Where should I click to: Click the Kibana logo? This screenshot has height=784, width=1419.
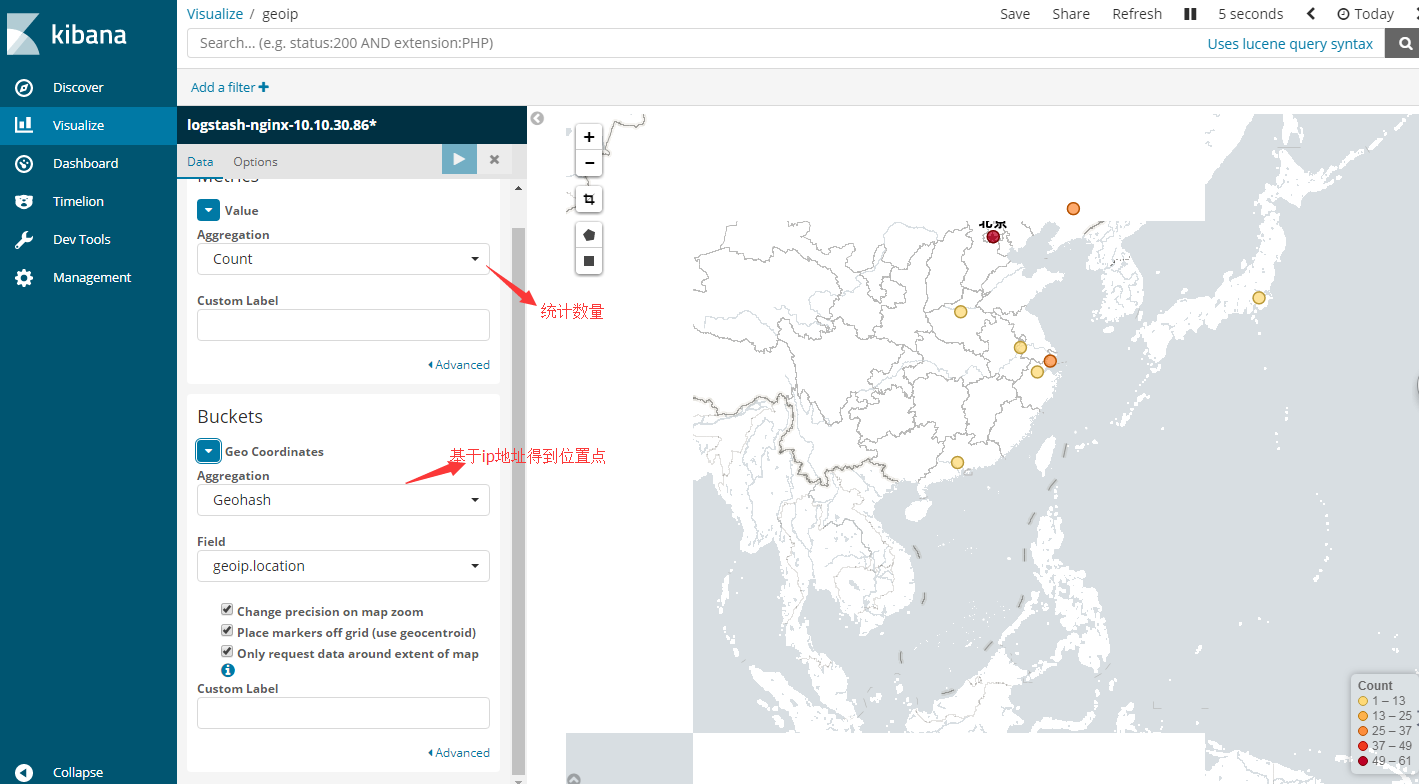(x=66, y=33)
